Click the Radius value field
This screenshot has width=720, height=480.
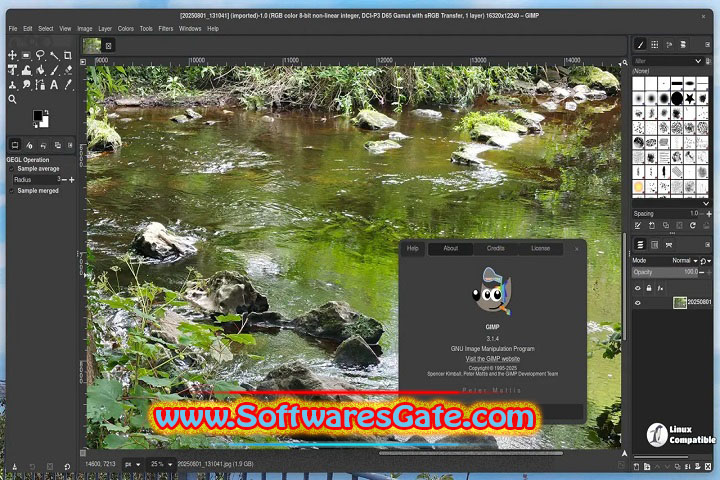click(36, 180)
